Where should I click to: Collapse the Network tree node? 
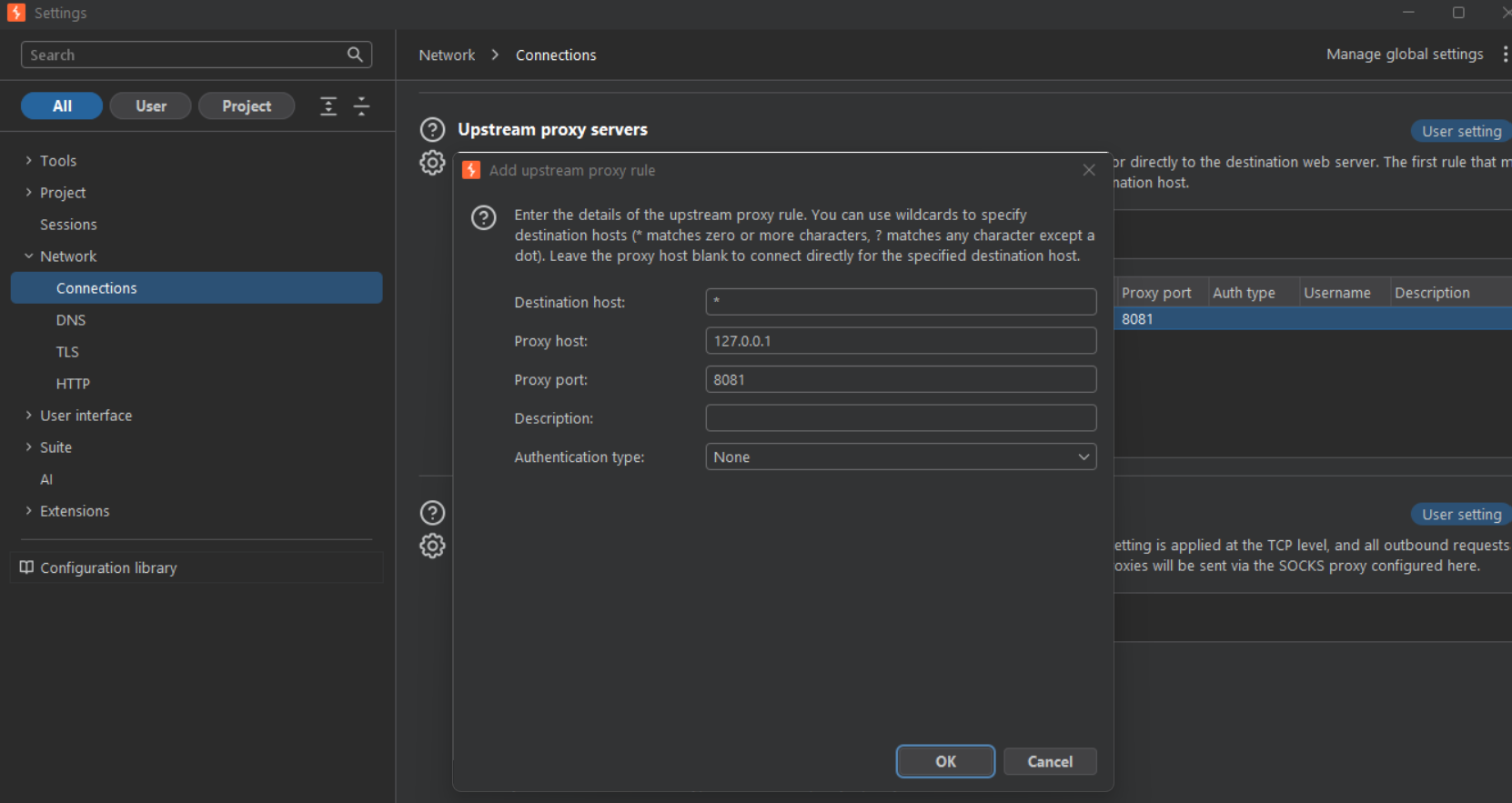(x=28, y=256)
